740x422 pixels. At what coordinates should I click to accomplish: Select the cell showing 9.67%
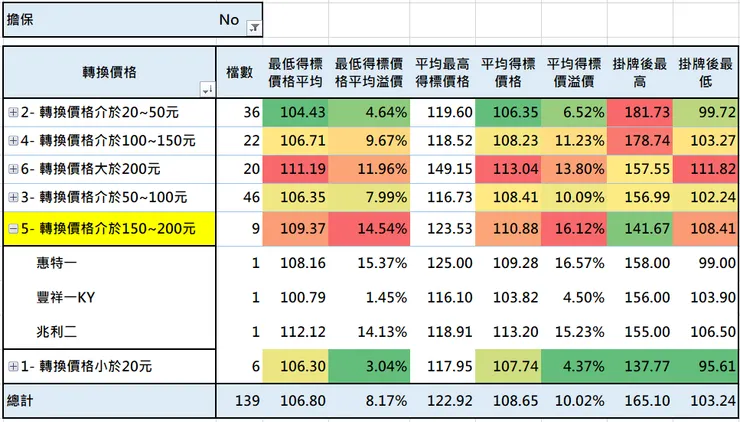369,141
